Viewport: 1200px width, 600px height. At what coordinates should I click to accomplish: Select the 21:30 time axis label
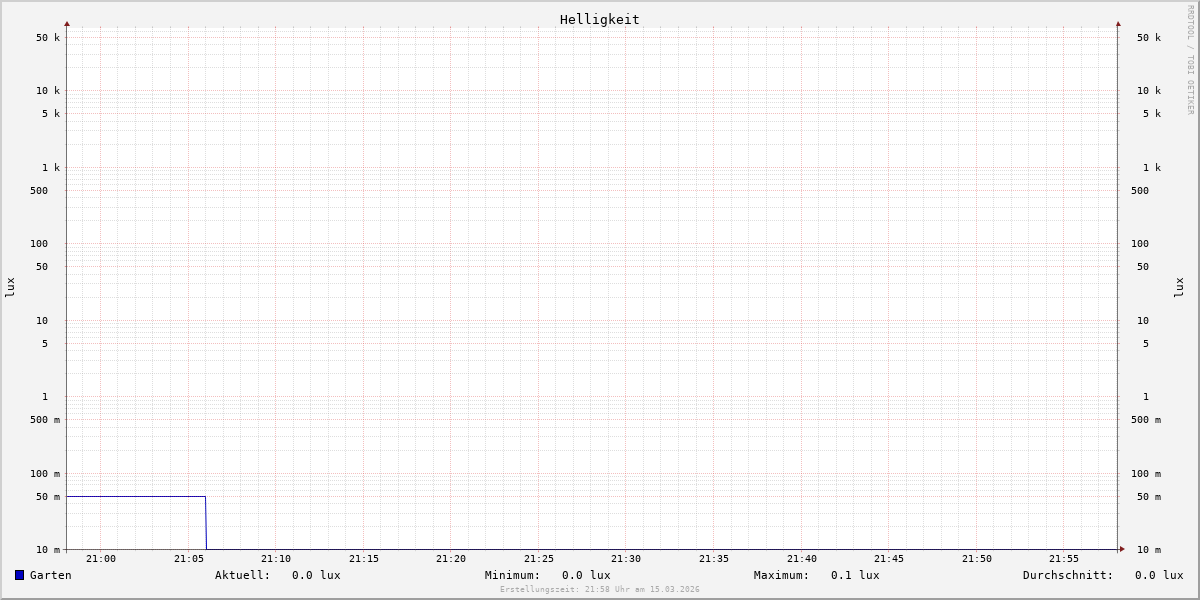(626, 559)
